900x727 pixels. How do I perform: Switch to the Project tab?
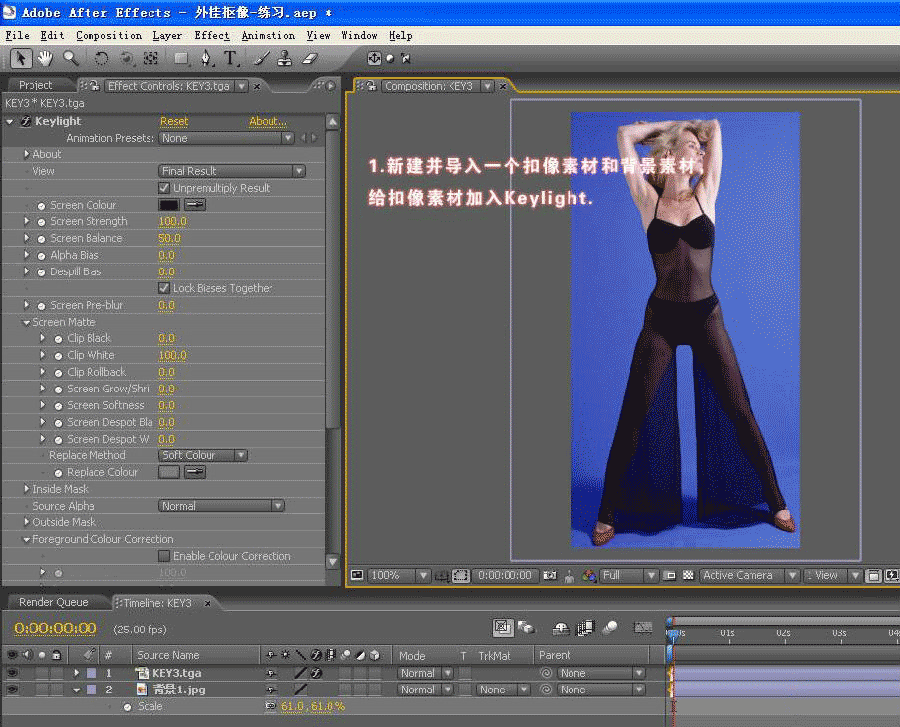click(36, 85)
